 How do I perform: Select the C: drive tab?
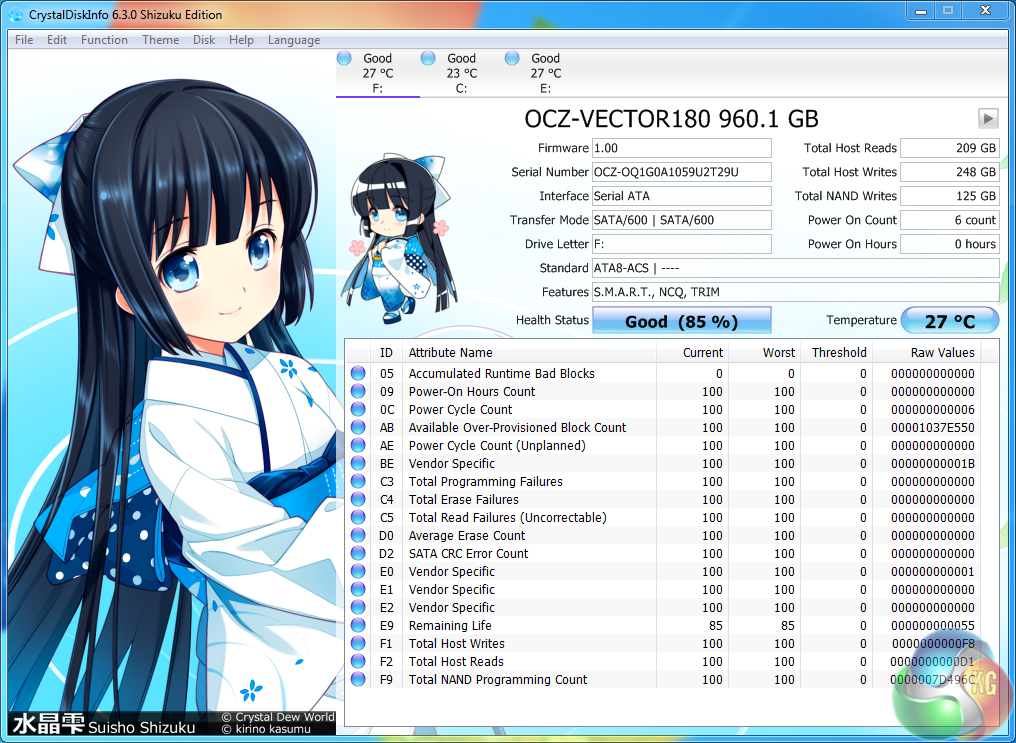pyautogui.click(x=461, y=73)
